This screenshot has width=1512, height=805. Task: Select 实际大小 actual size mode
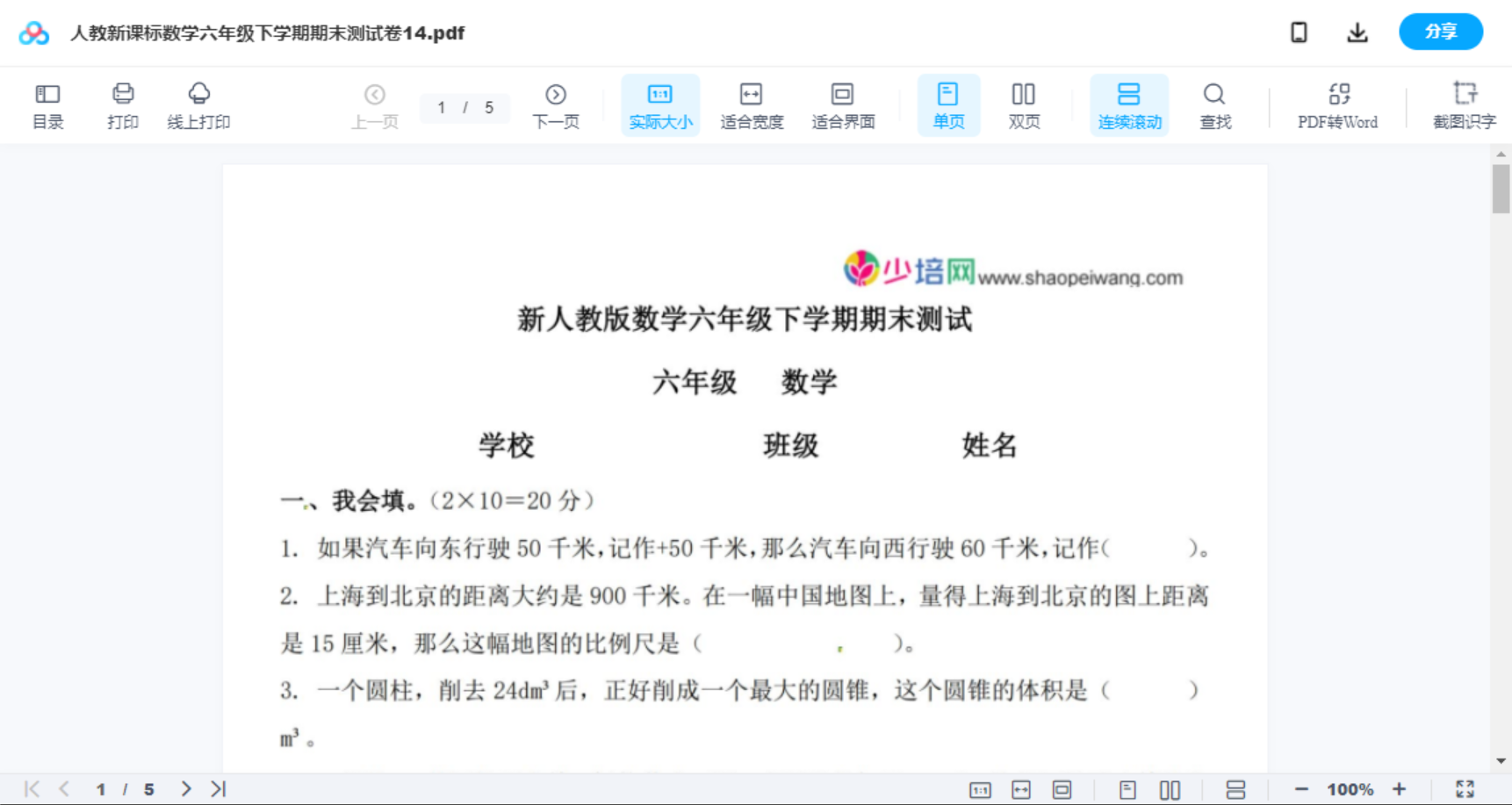click(x=659, y=104)
